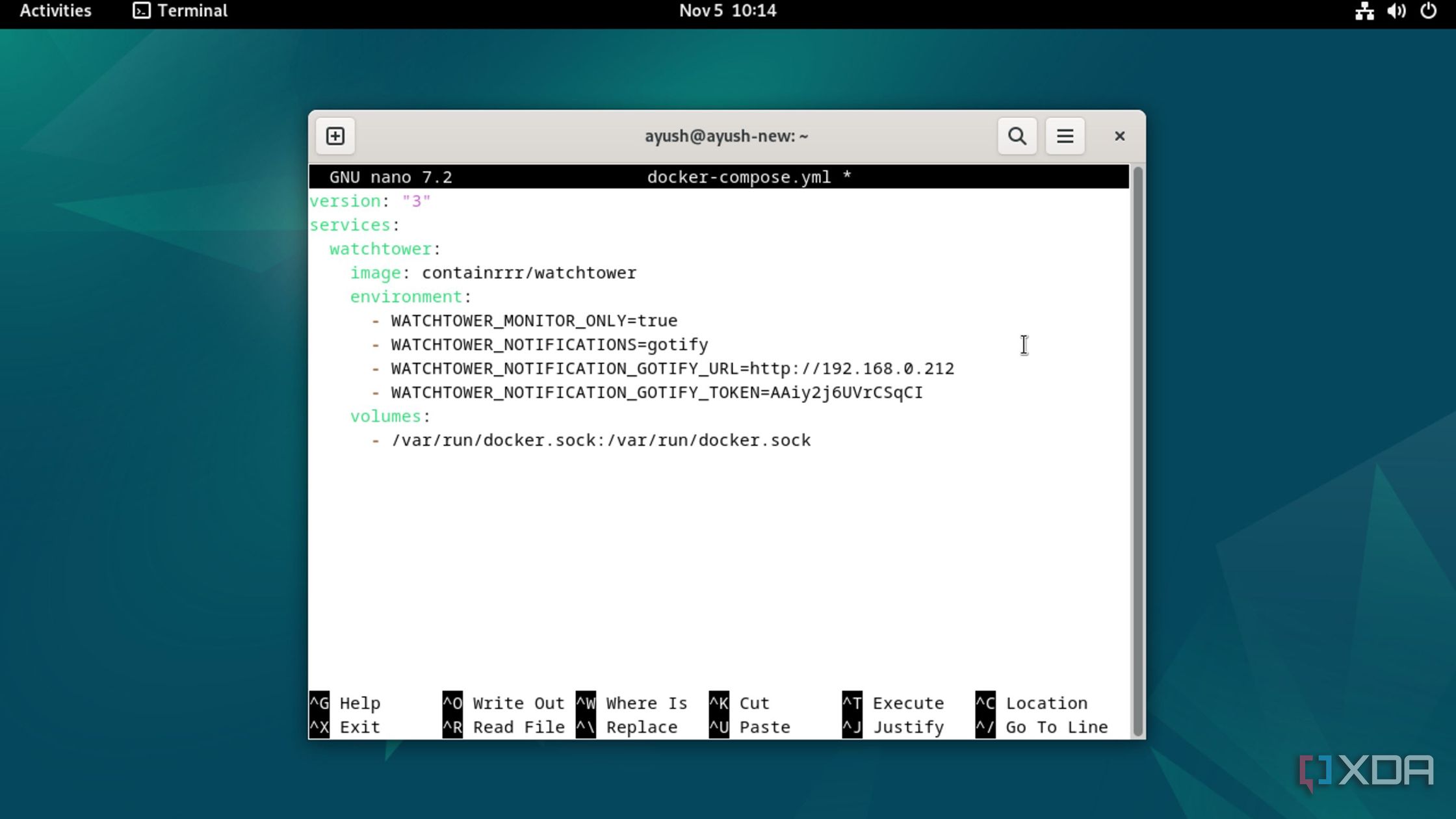Screen dimensions: 1456x819
Task: Click the terminal vertical scrollbar
Action: 1137,451
